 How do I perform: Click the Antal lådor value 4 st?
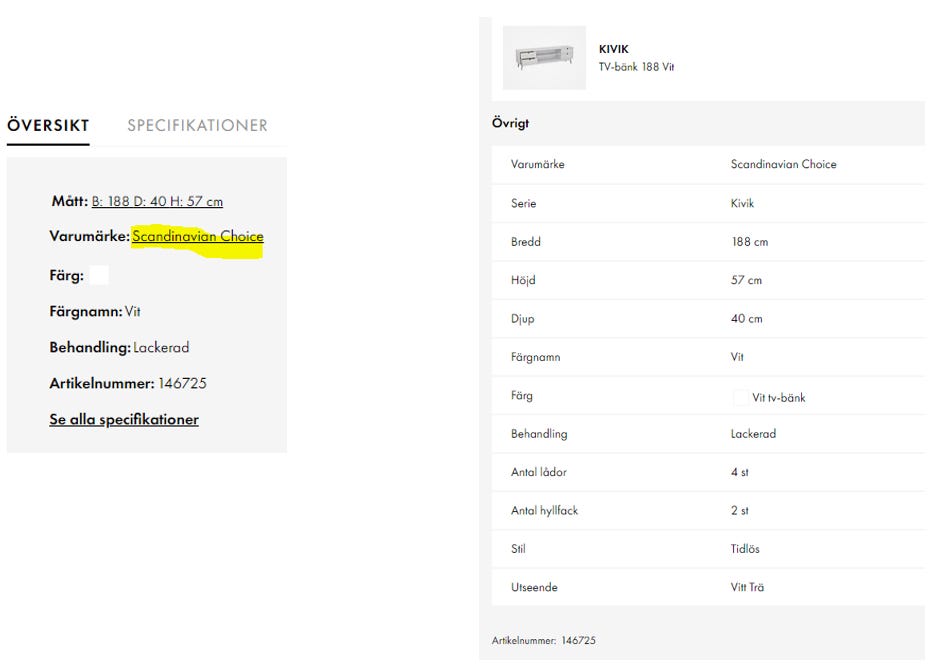(x=739, y=472)
